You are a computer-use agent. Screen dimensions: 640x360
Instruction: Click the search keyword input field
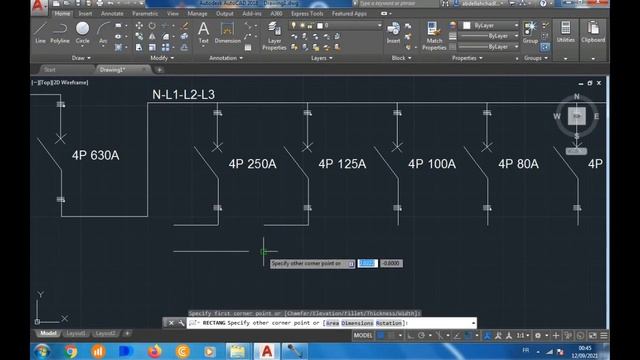pyautogui.click(x=397, y=3)
